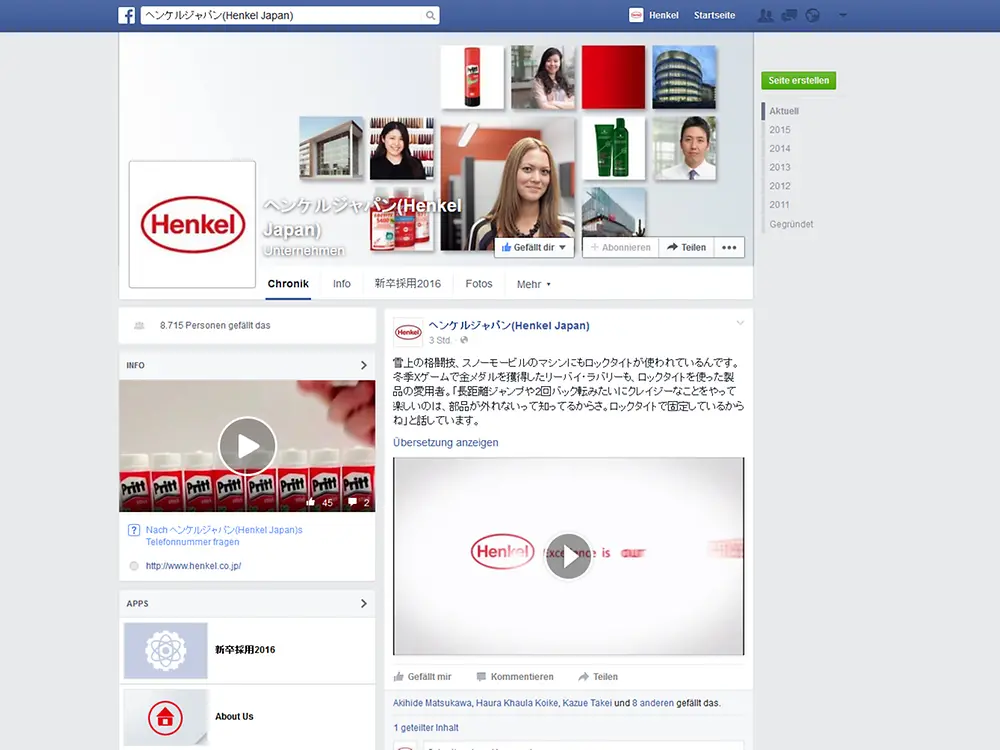The width and height of the screenshot is (1000, 750).
Task: Jump to 2012 in timeline
Action: tap(779, 186)
